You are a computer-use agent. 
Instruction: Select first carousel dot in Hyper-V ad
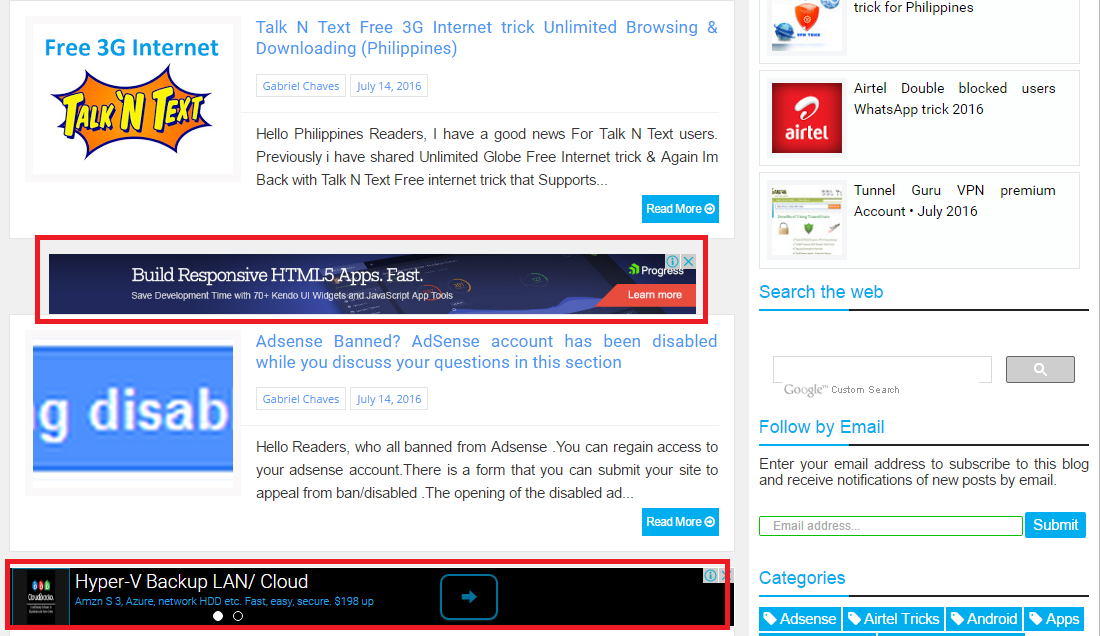coord(218,616)
